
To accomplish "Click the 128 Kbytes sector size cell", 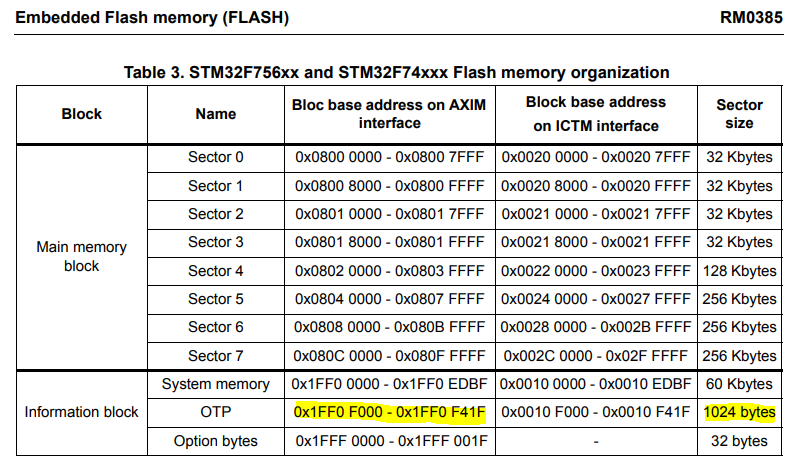I will click(x=739, y=271).
